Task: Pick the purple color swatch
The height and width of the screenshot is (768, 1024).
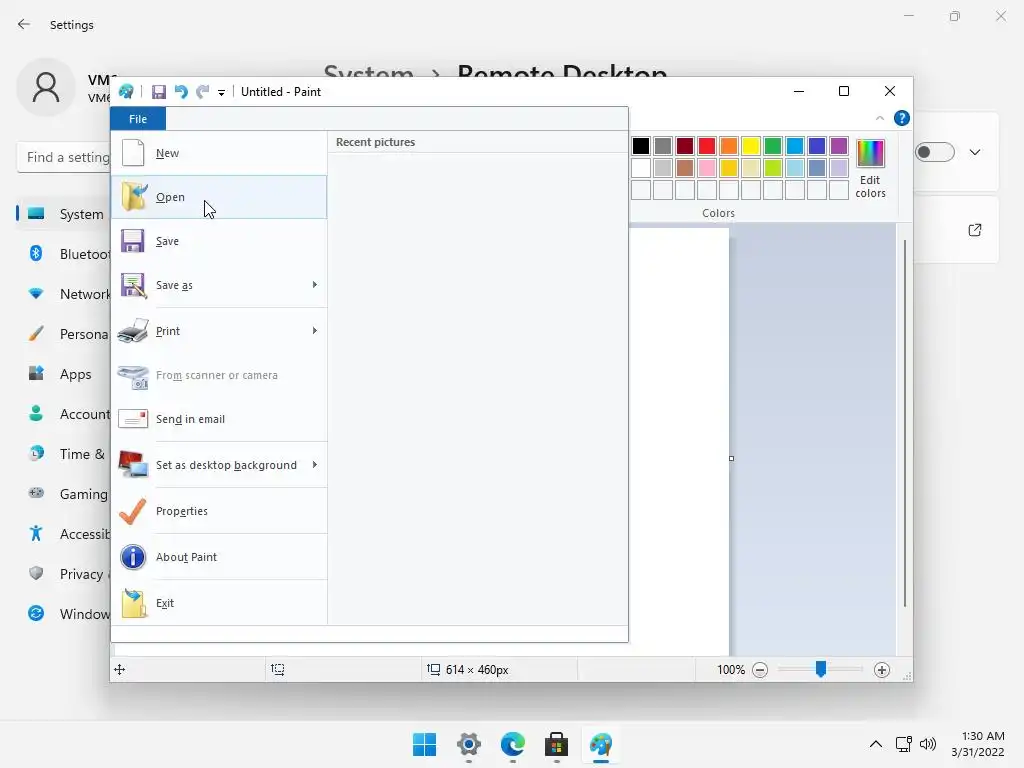Action: point(839,146)
